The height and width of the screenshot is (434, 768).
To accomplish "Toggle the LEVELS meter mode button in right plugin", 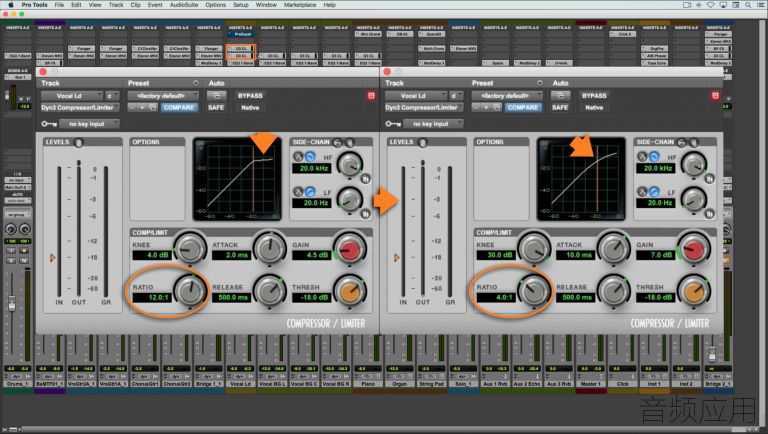I will pyautogui.click(x=422, y=143).
